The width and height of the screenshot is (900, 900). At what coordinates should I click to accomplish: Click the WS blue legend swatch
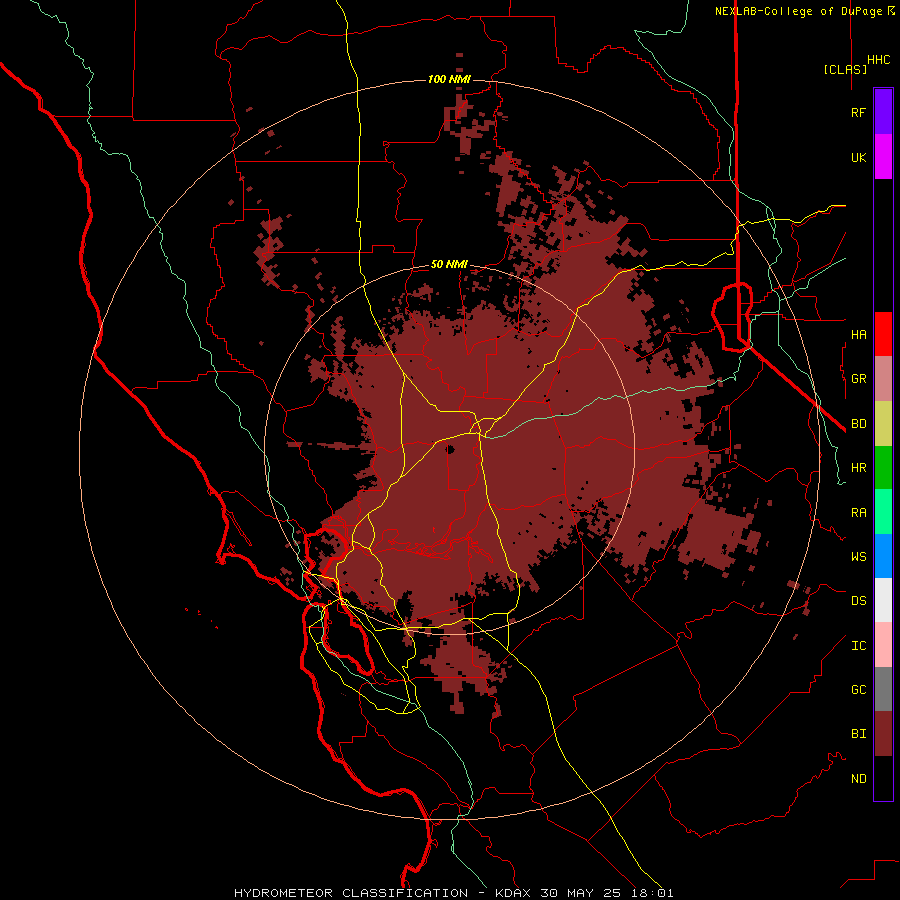(x=883, y=556)
